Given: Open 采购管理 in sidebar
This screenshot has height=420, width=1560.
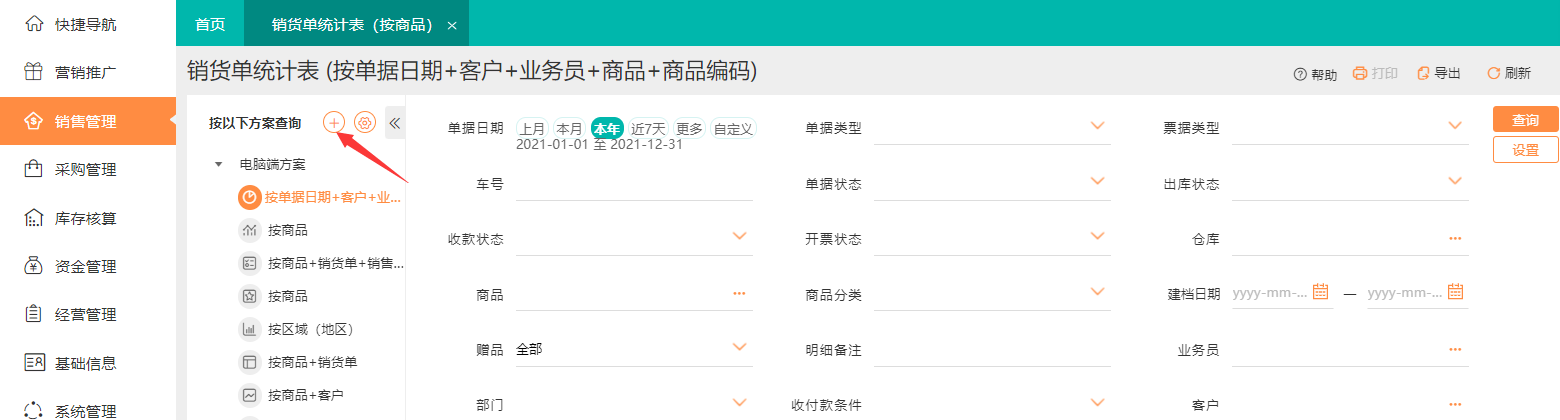Looking at the screenshot, I should [85, 169].
